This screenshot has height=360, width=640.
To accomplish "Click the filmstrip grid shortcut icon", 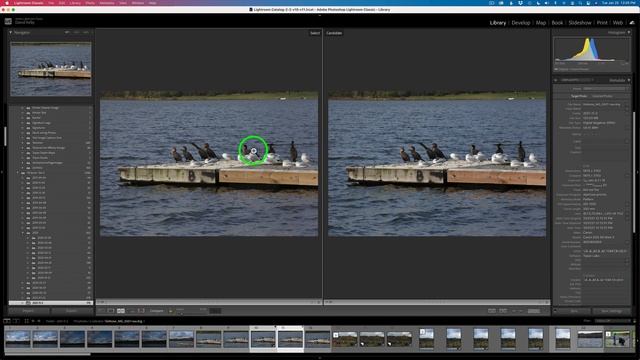I will coord(27,321).
